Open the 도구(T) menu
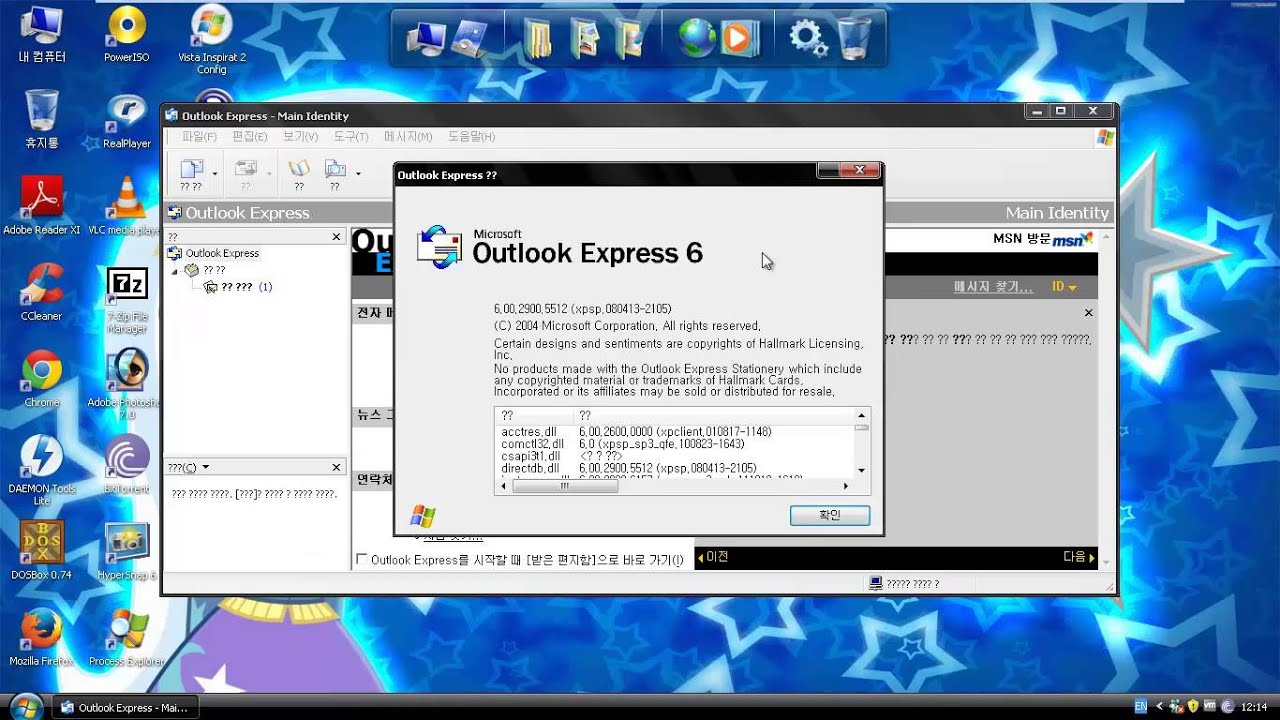1280x720 pixels. point(350,136)
